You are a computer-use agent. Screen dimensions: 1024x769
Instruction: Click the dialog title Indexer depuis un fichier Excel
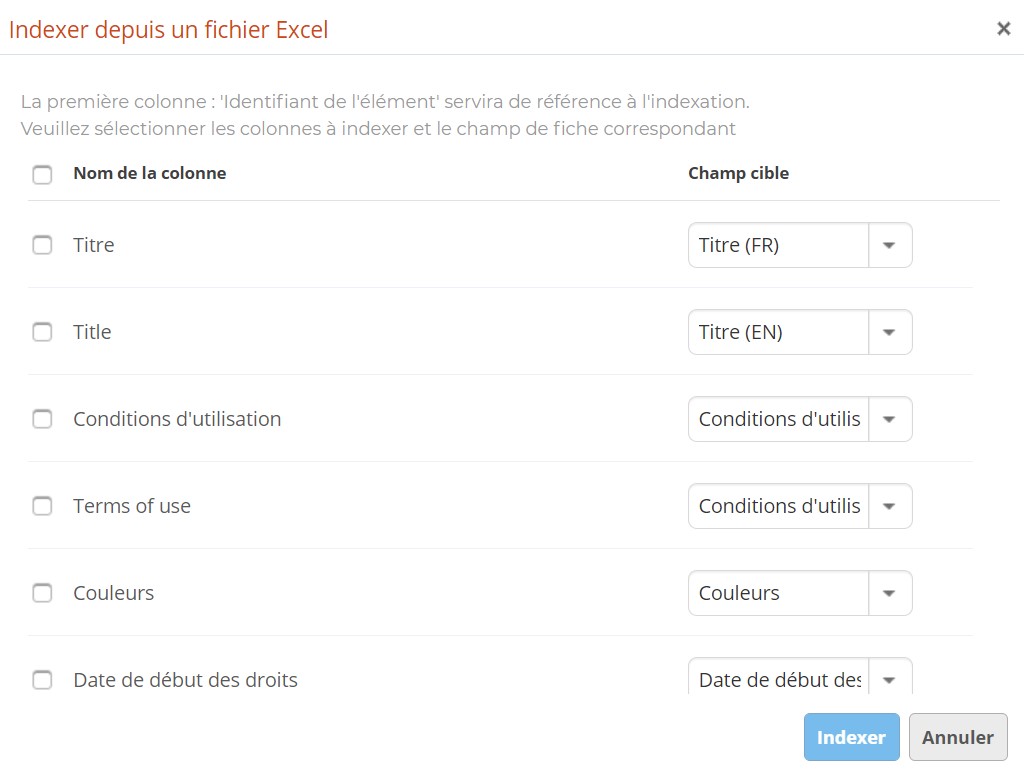(x=168, y=30)
